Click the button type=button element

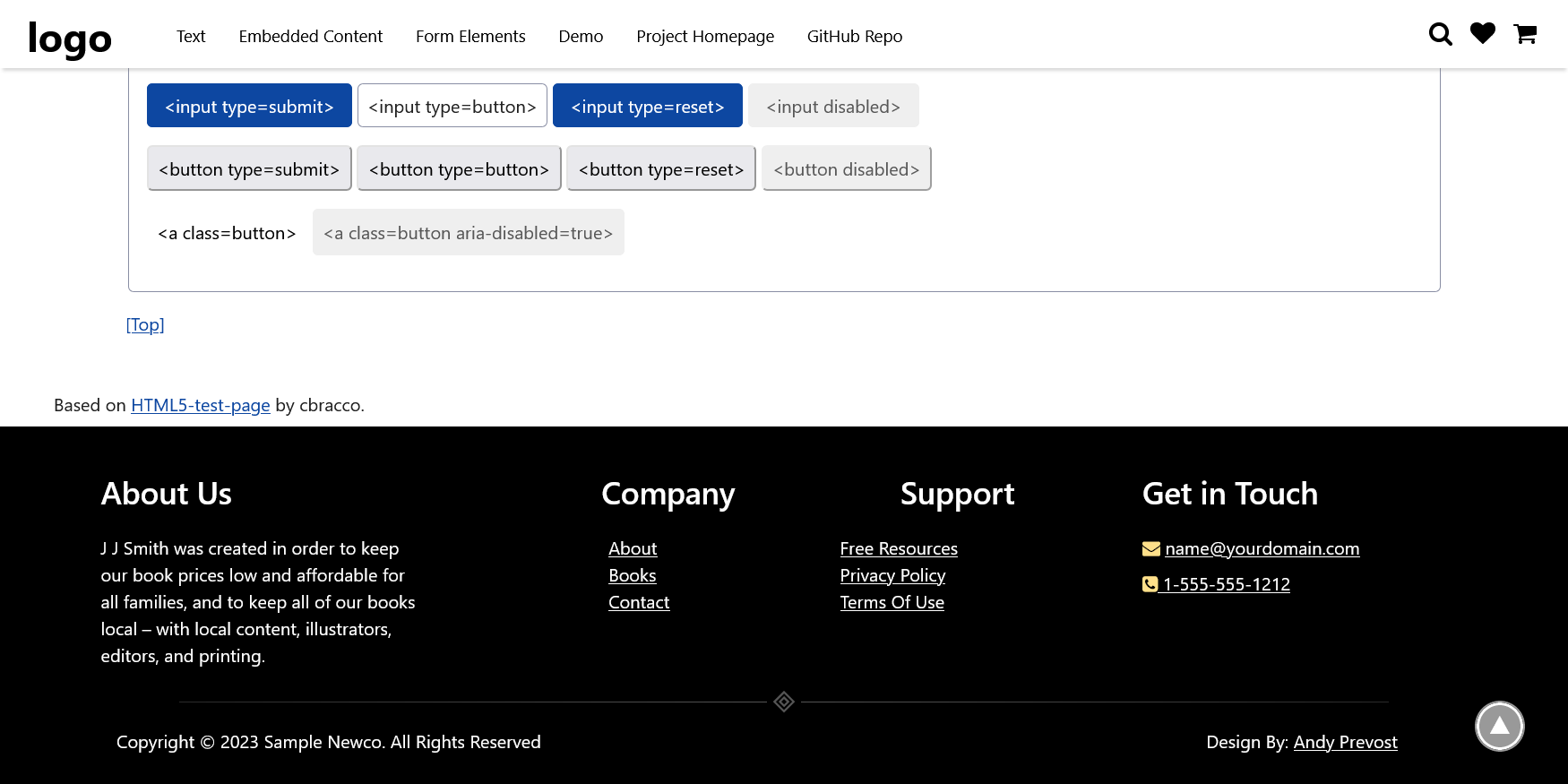[x=459, y=169]
